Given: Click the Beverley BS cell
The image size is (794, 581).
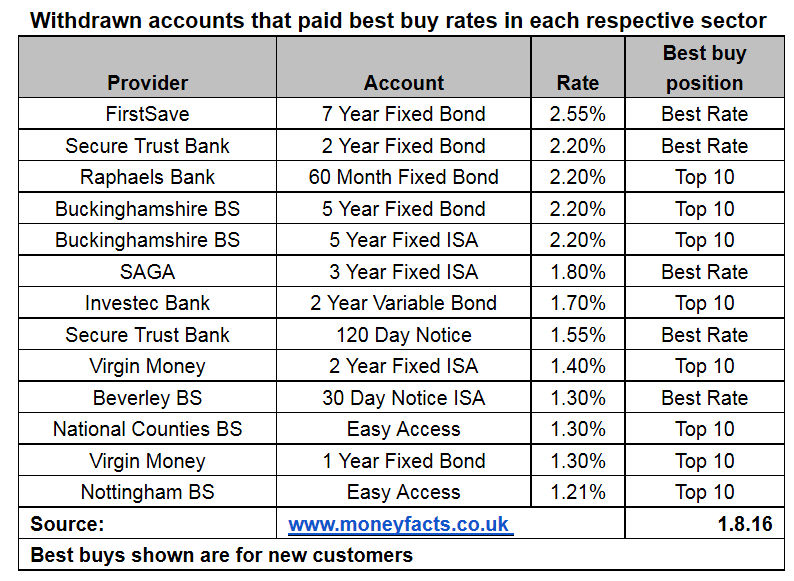Looking at the screenshot, I should [x=148, y=398].
